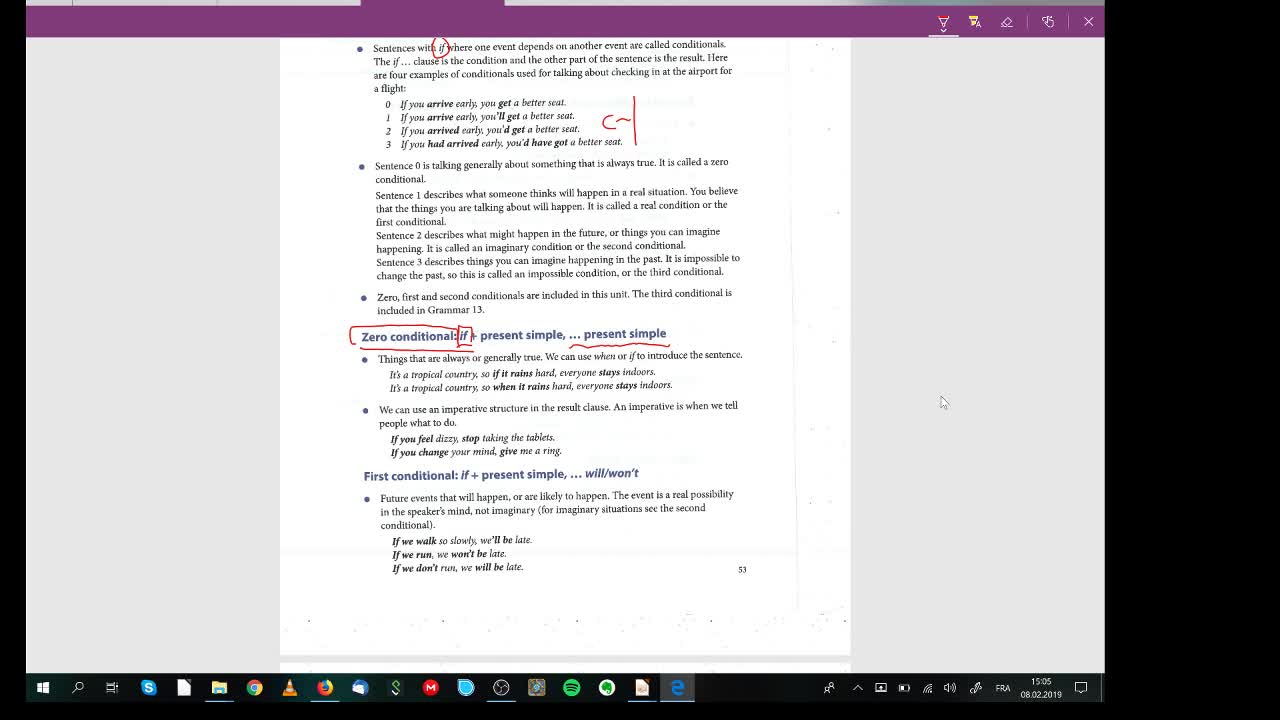Open Wi-Fi network flyout
1280x720 pixels.
point(927,688)
